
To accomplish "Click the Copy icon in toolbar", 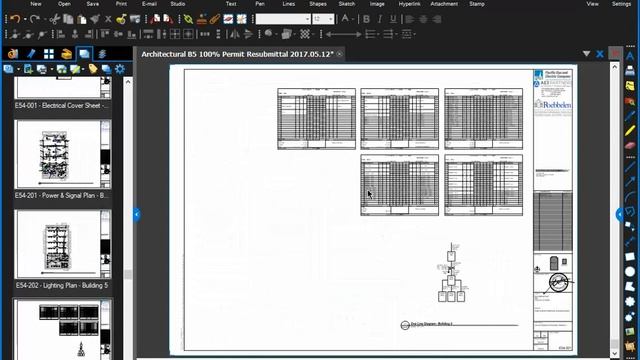I will [68, 19].
